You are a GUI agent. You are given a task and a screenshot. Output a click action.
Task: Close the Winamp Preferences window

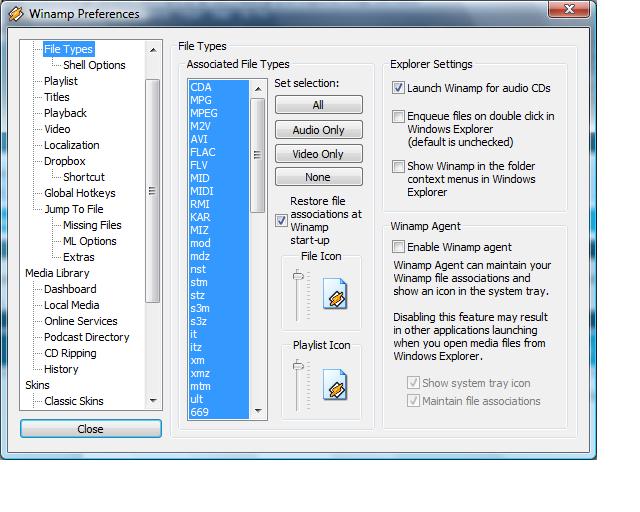pos(569,9)
